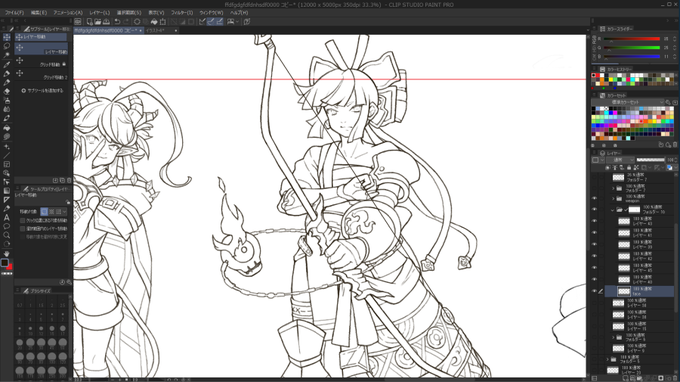Select the Lasso selection tool
The width and height of the screenshot is (680, 382).
tap(7, 46)
